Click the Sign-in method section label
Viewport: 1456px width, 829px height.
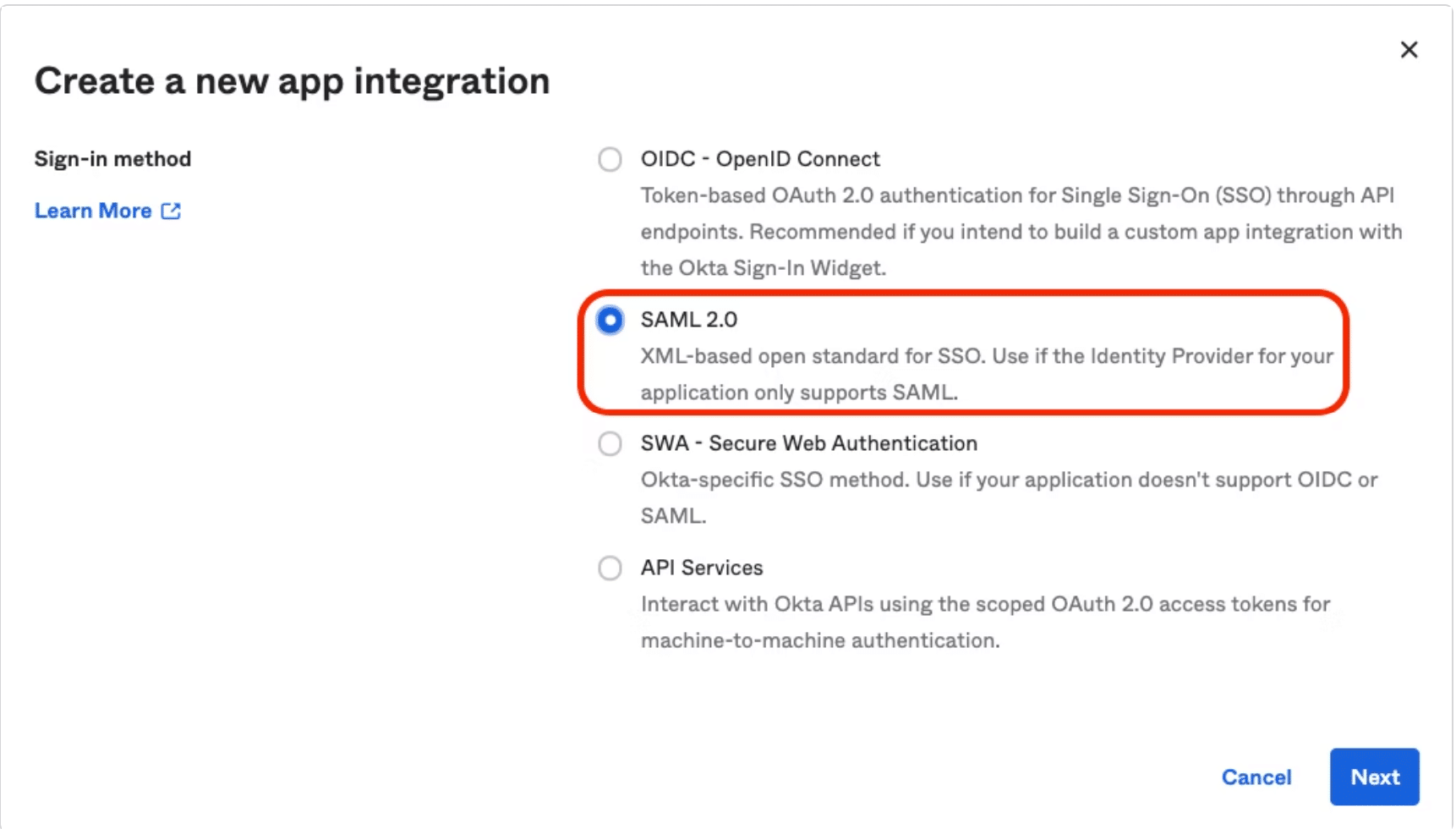tap(112, 159)
